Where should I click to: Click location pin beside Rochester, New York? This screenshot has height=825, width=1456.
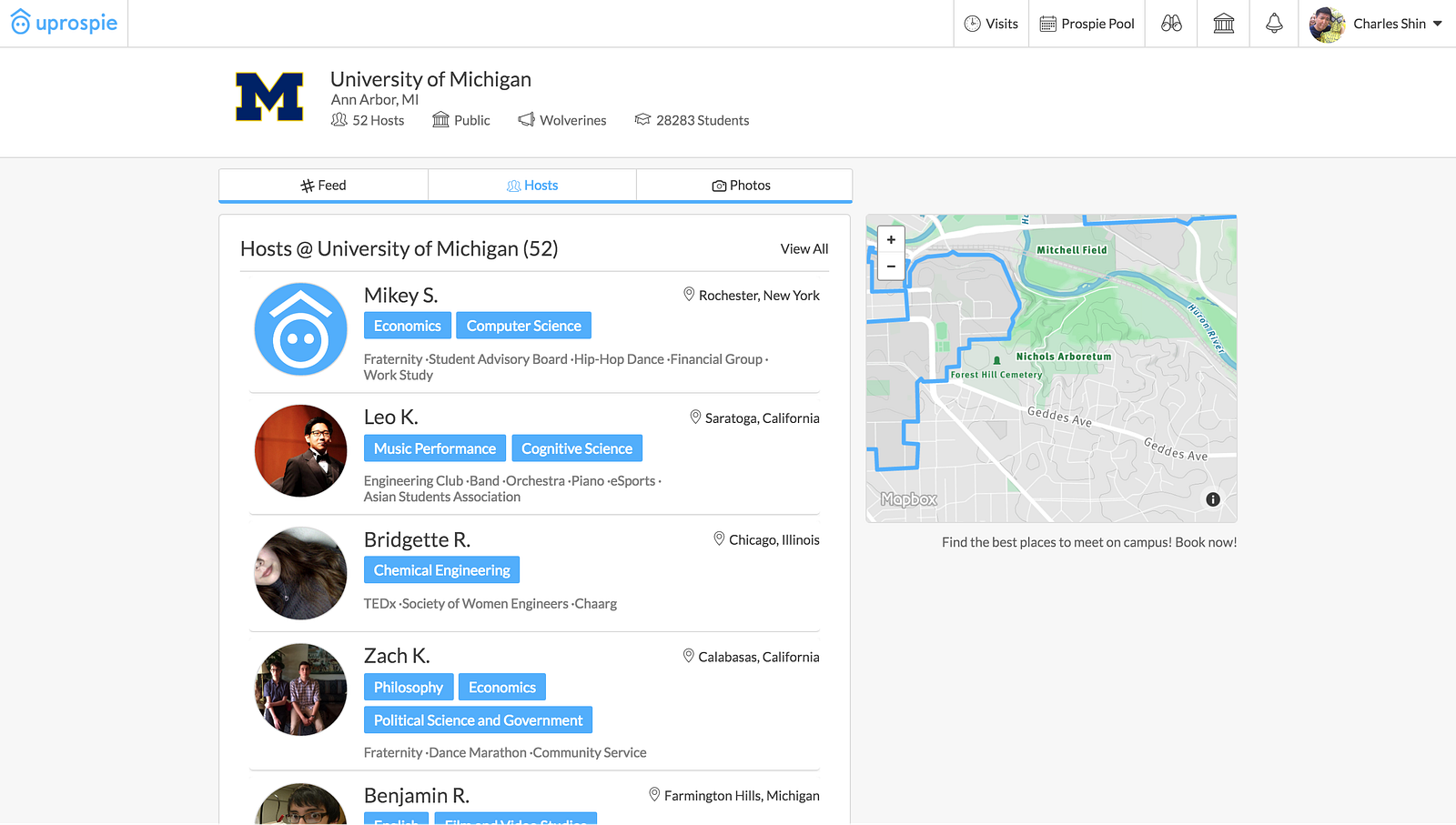point(689,295)
